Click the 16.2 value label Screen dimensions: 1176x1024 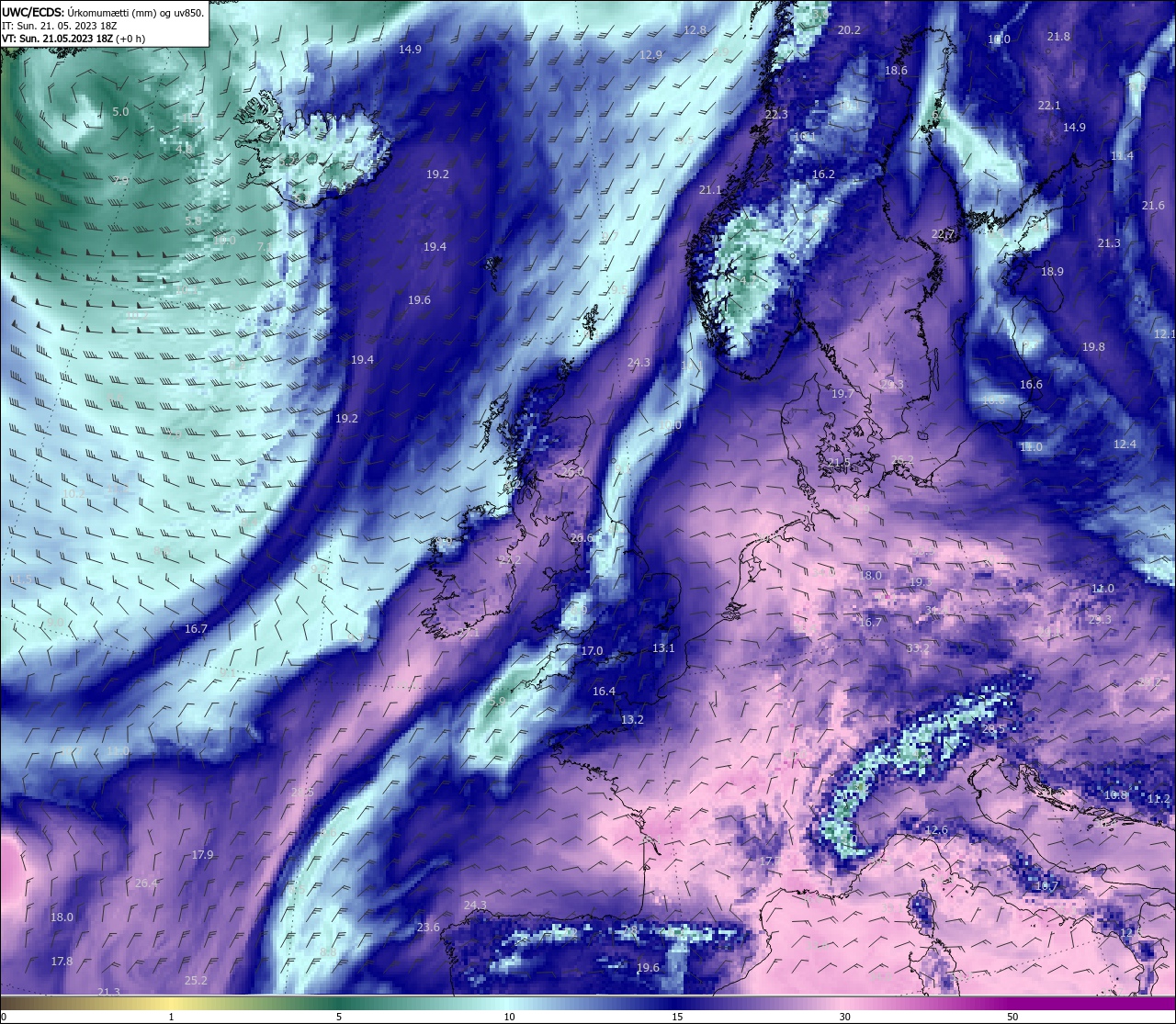tap(823, 174)
